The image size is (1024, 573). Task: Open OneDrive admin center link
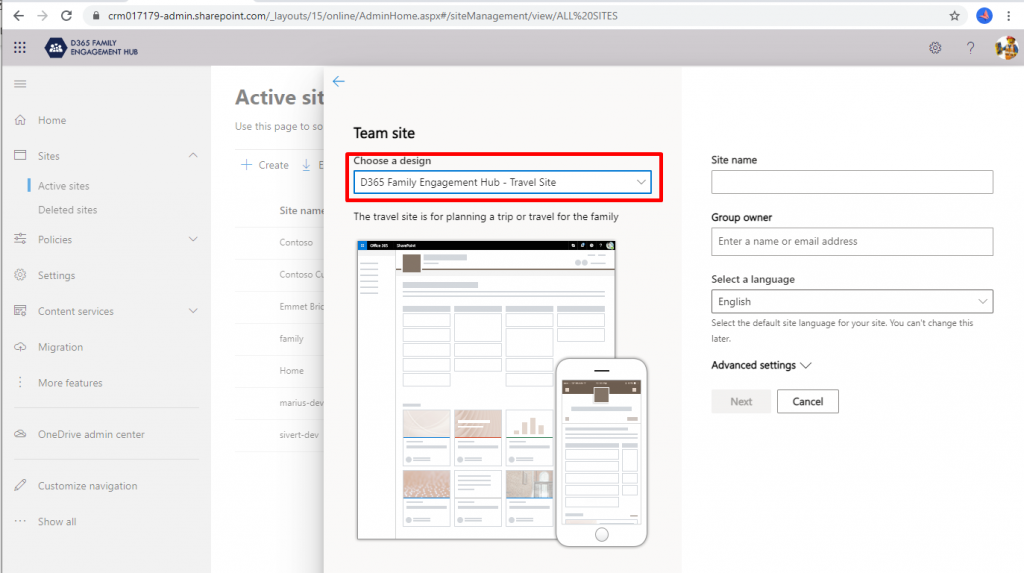pyautogui.click(x=91, y=434)
